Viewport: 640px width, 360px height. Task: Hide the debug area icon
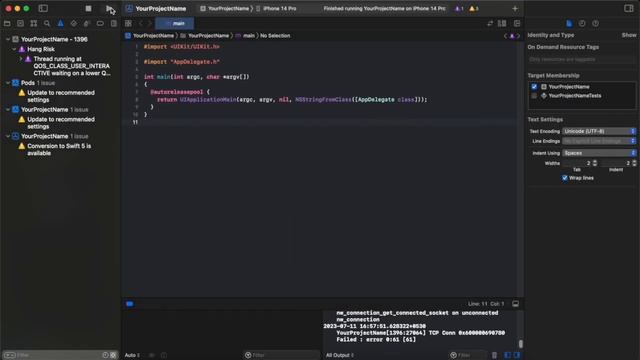tap(516, 304)
